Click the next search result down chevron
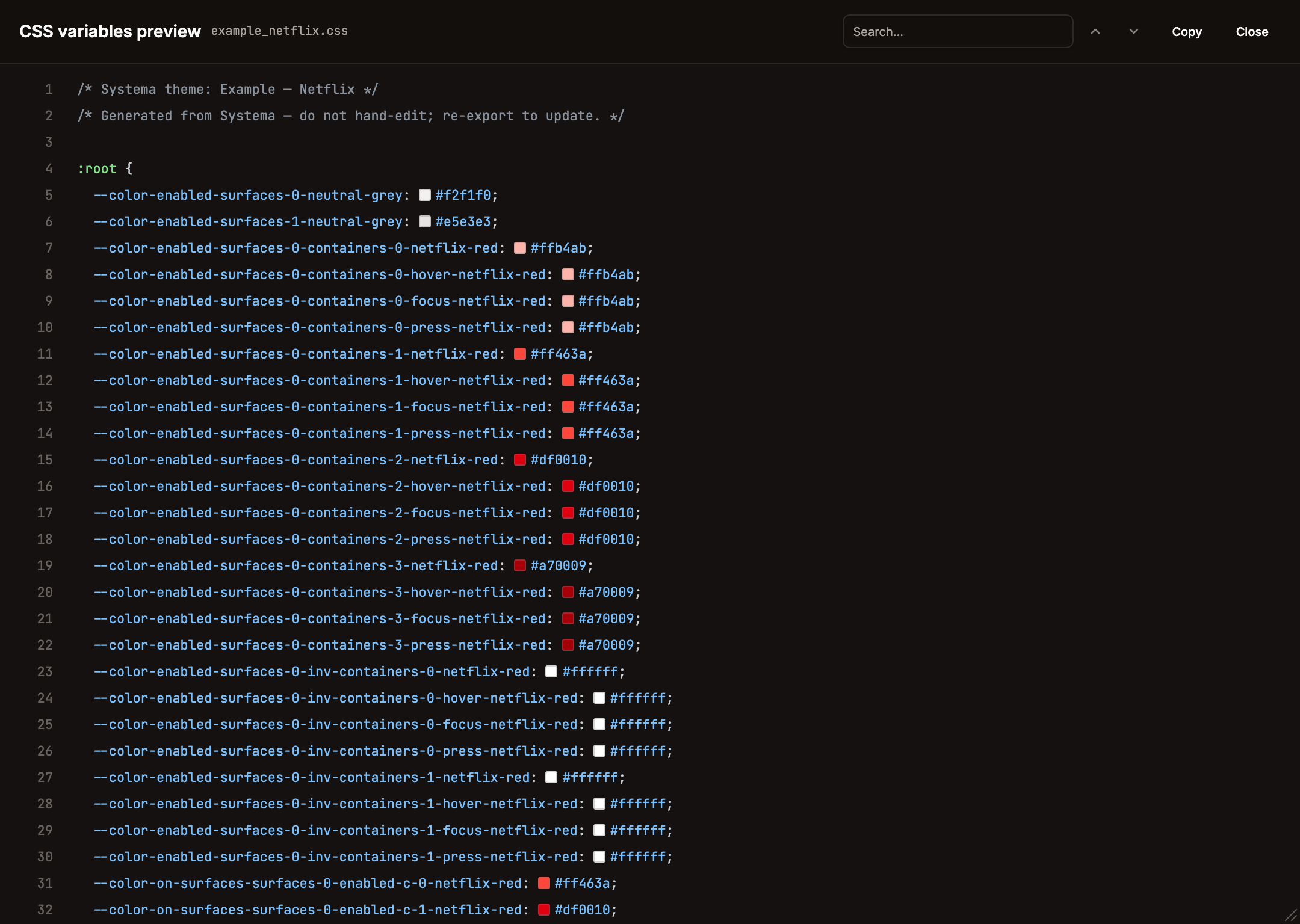Viewport: 1300px width, 924px height. 1134,32
